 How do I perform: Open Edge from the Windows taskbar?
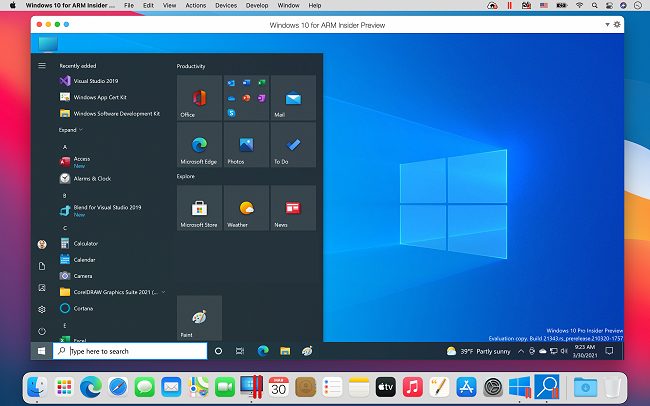pos(263,351)
